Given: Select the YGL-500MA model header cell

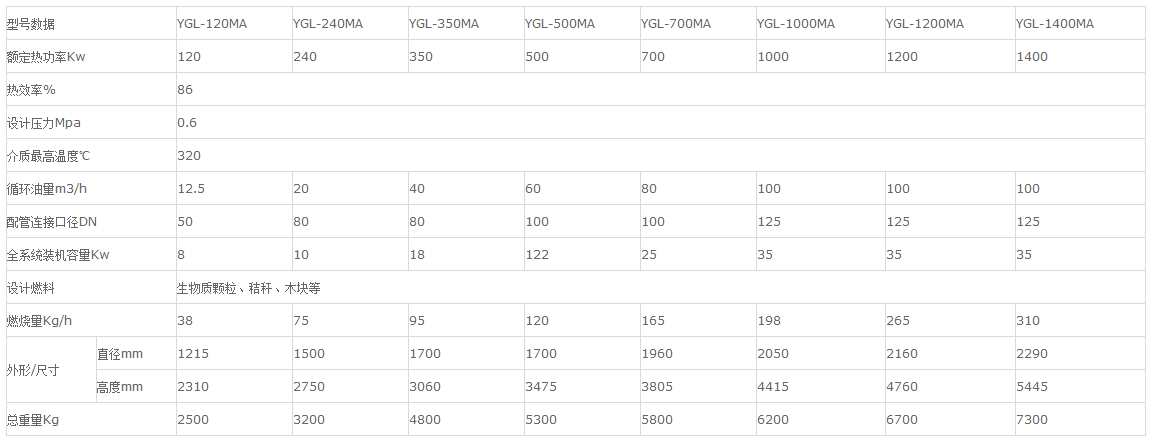Looking at the screenshot, I should (x=560, y=23).
